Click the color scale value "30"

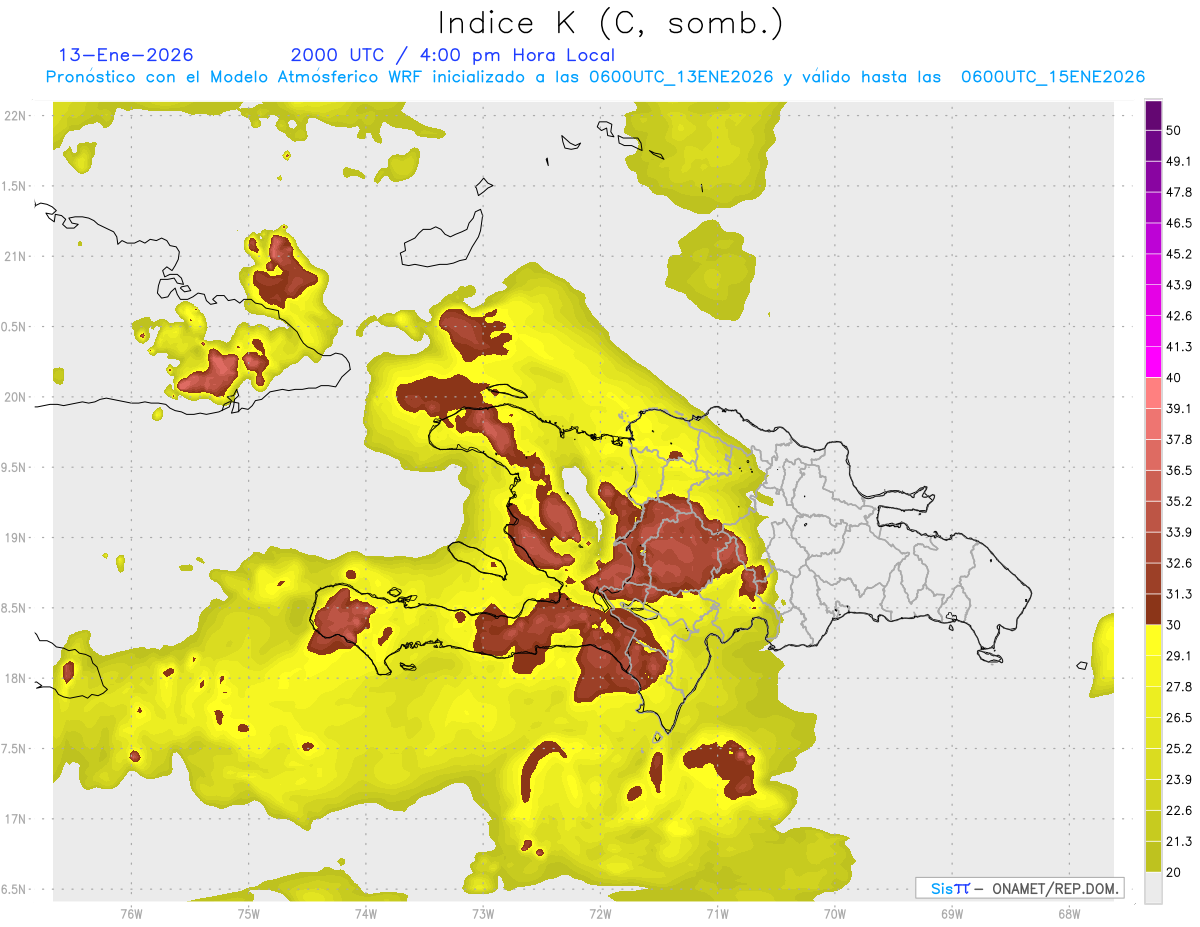pos(1175,625)
